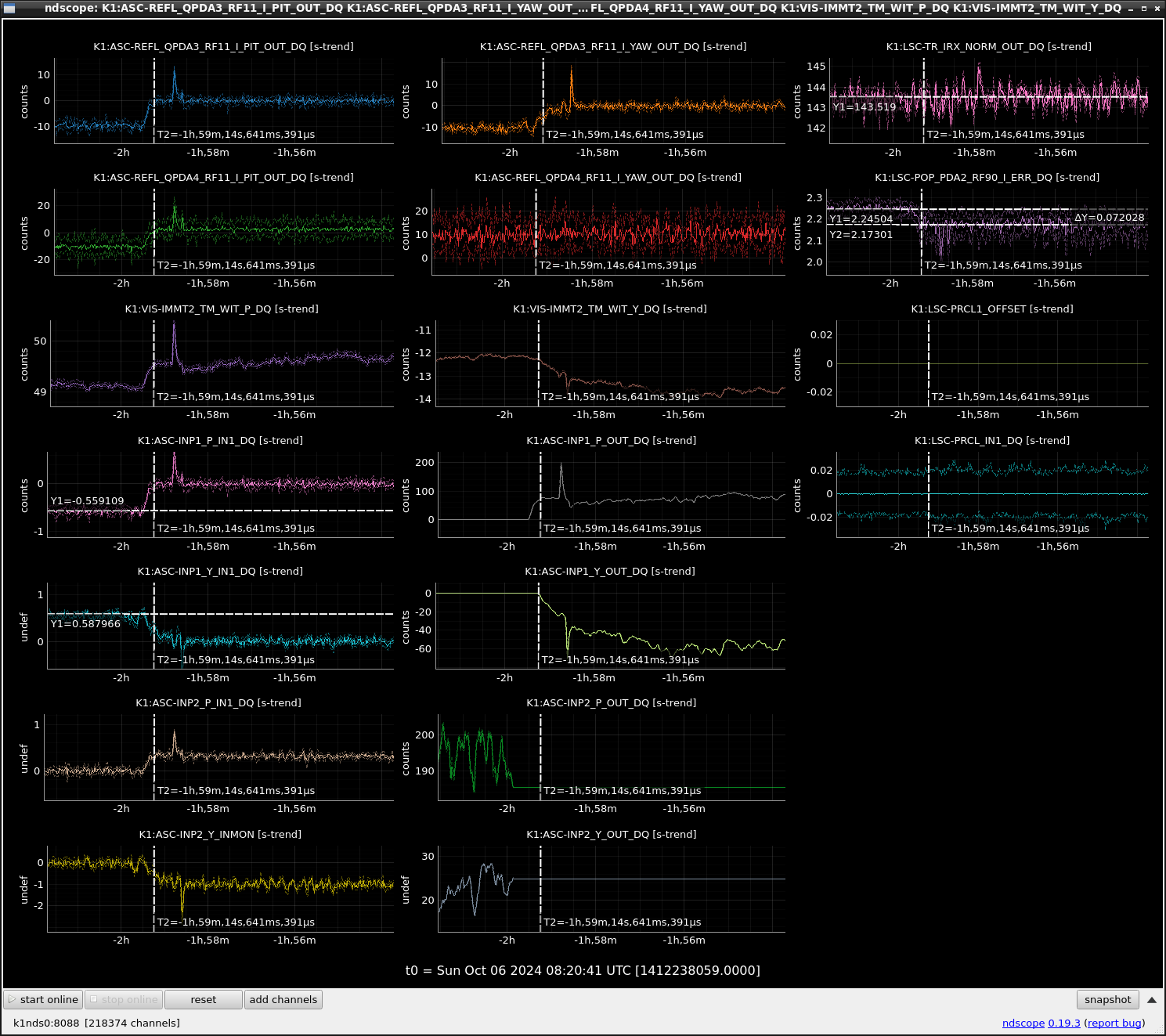Click the start online button

coord(43,999)
